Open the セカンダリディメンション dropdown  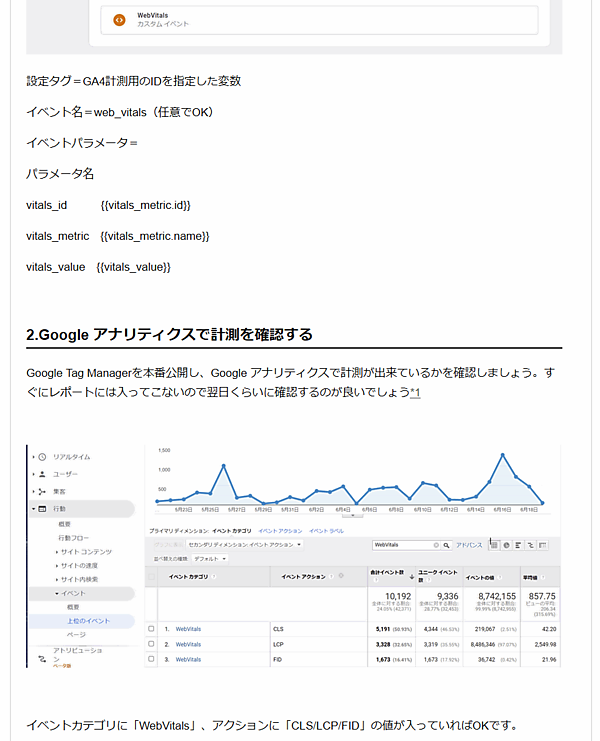point(245,545)
